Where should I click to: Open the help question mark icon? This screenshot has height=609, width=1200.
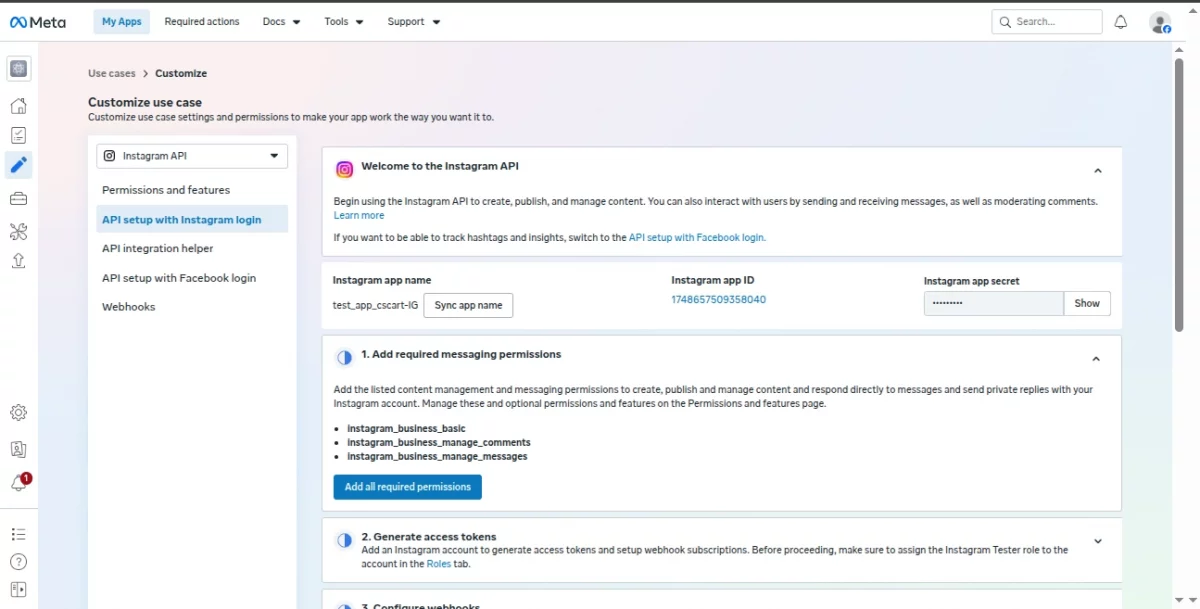19,562
